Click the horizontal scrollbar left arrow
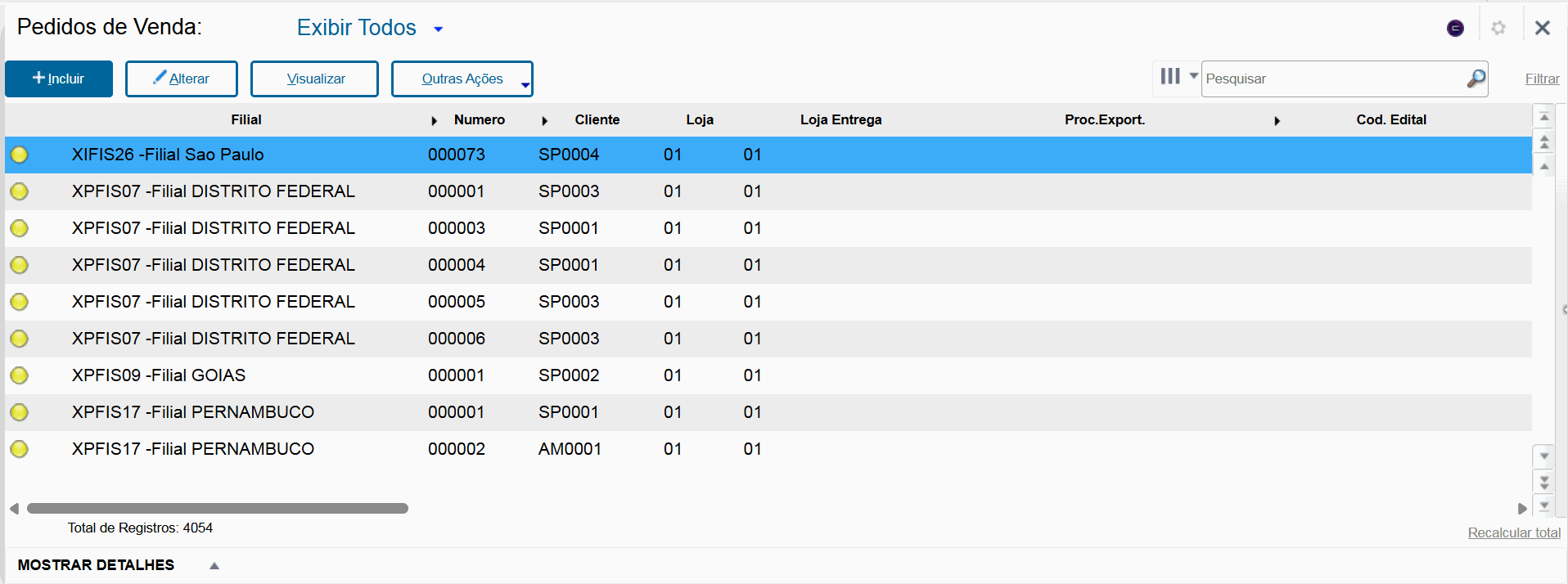Screen dimensions: 1568x584 (14, 509)
